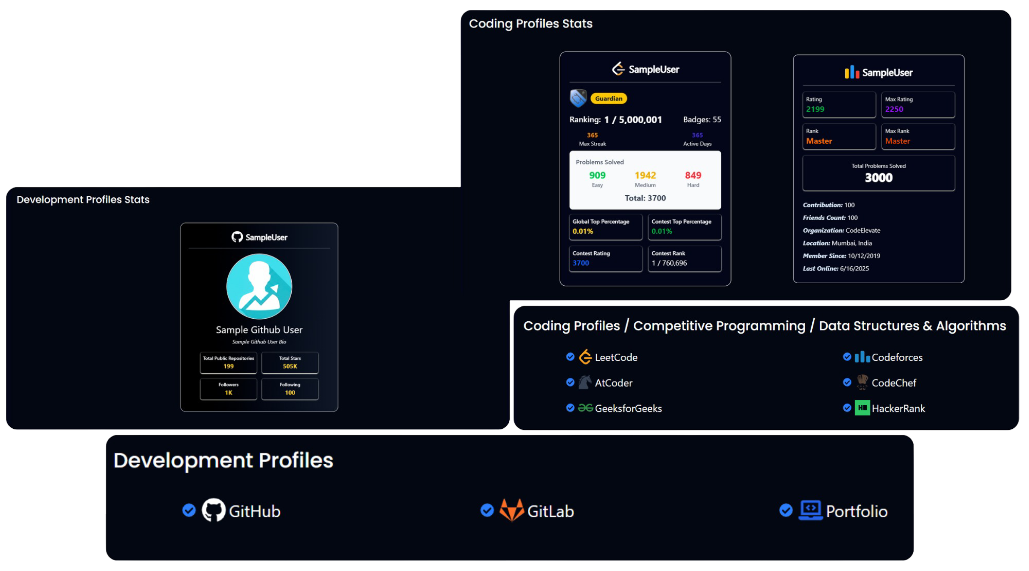Screen dimensions: 1029x571
Task: Click the Organization: CodeElevate line
Action: click(841, 230)
